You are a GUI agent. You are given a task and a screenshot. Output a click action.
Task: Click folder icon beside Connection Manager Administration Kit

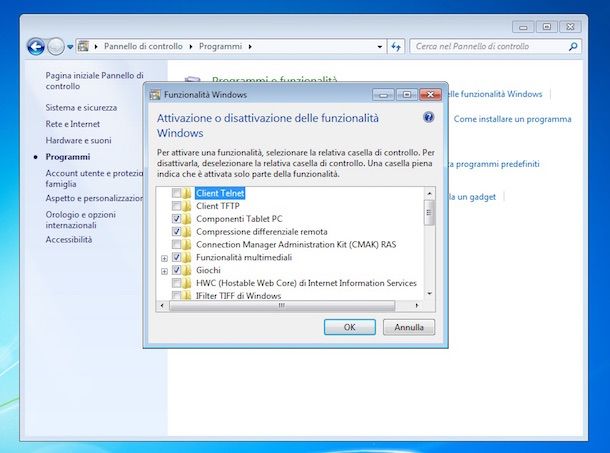coord(187,244)
